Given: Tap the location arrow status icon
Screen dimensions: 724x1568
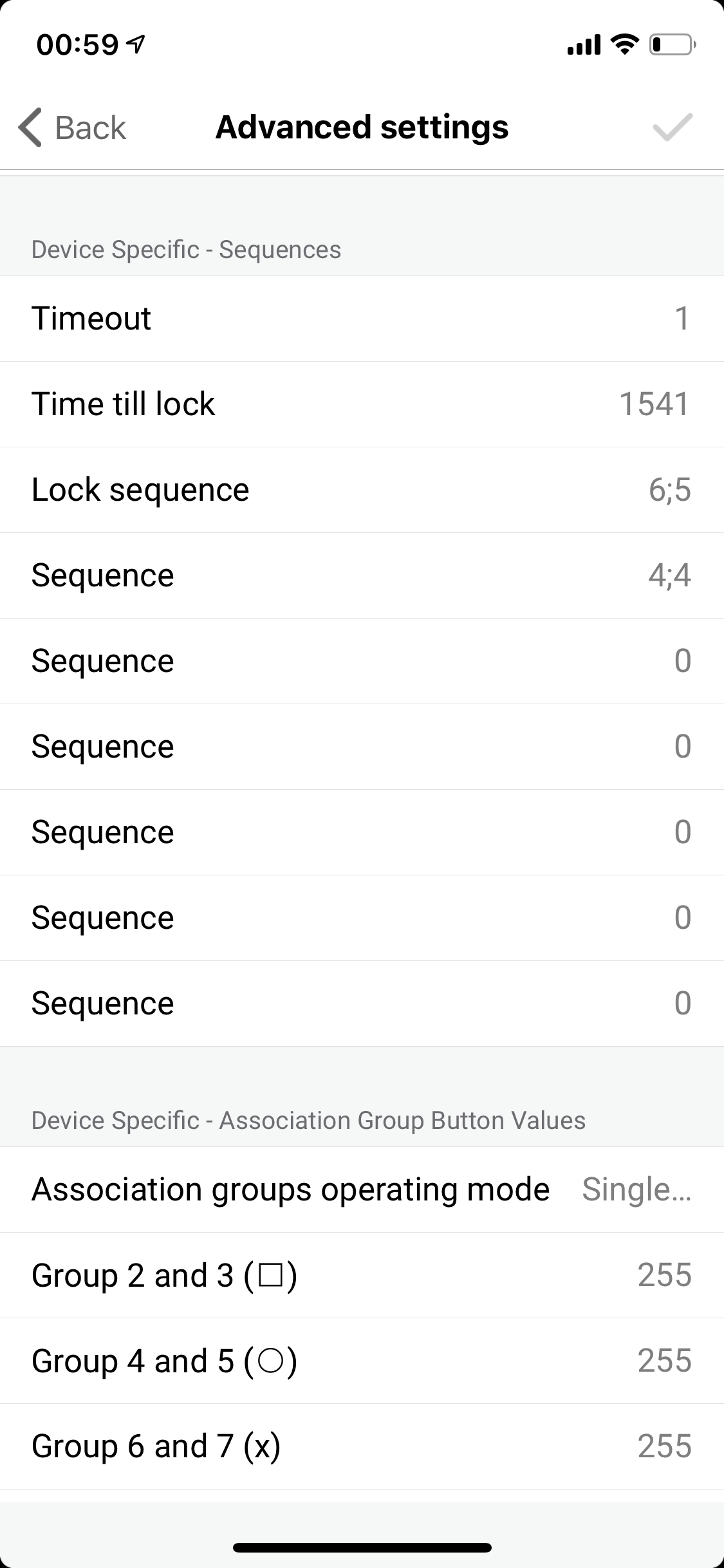Looking at the screenshot, I should 136,44.
